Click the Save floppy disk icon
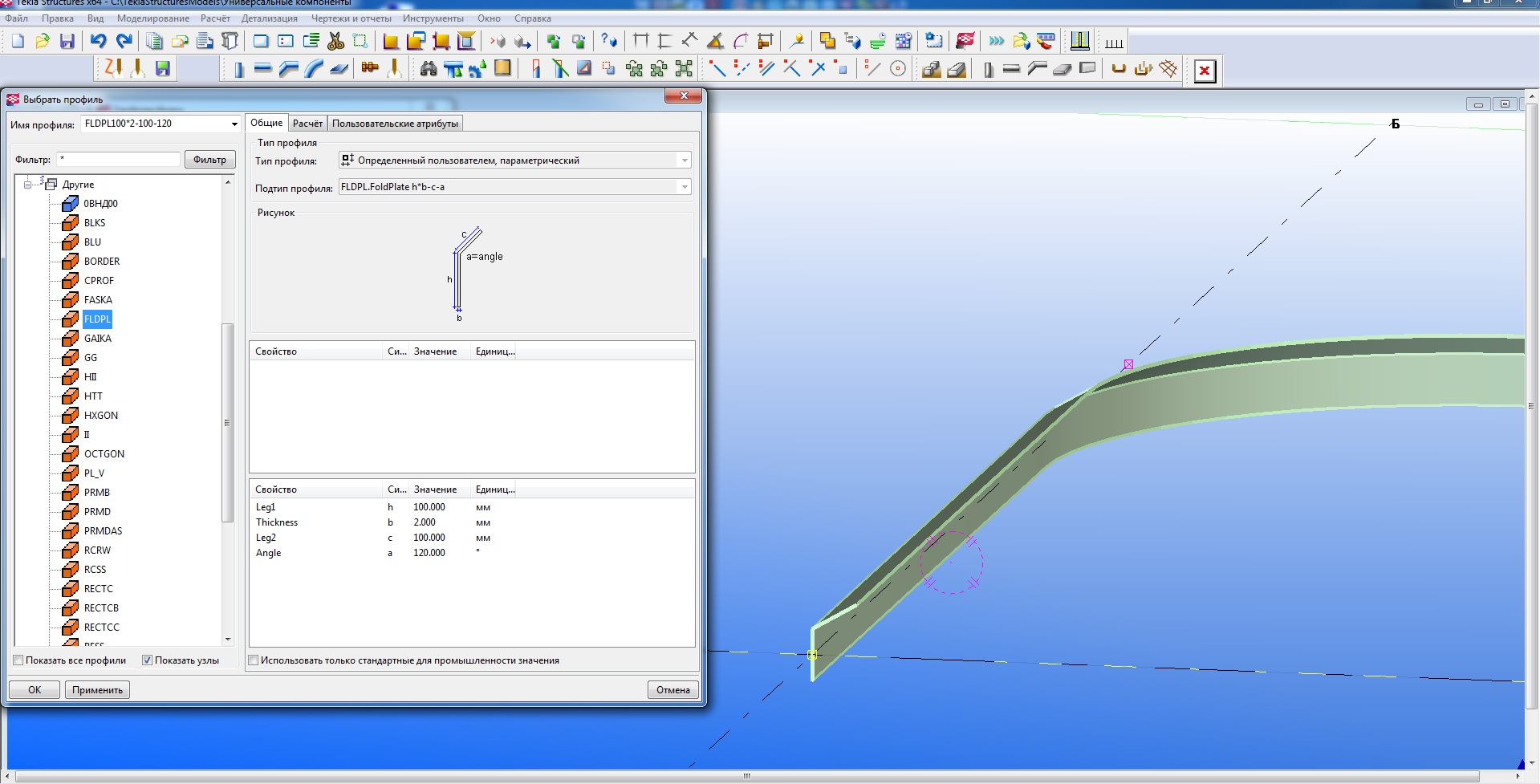Image resolution: width=1540 pixels, height=784 pixels. 67,41
